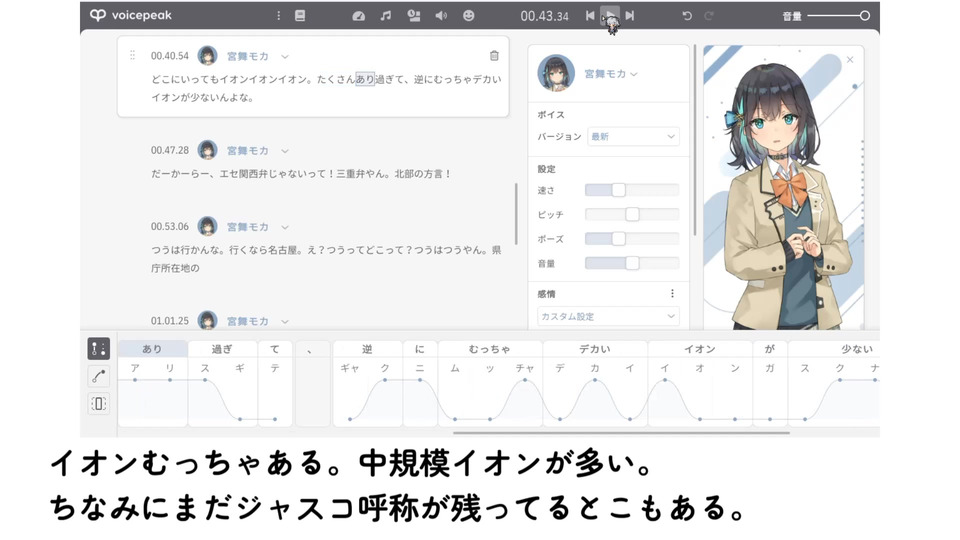Select the イオン word segment
This screenshot has height=540, width=960.
coord(700,349)
